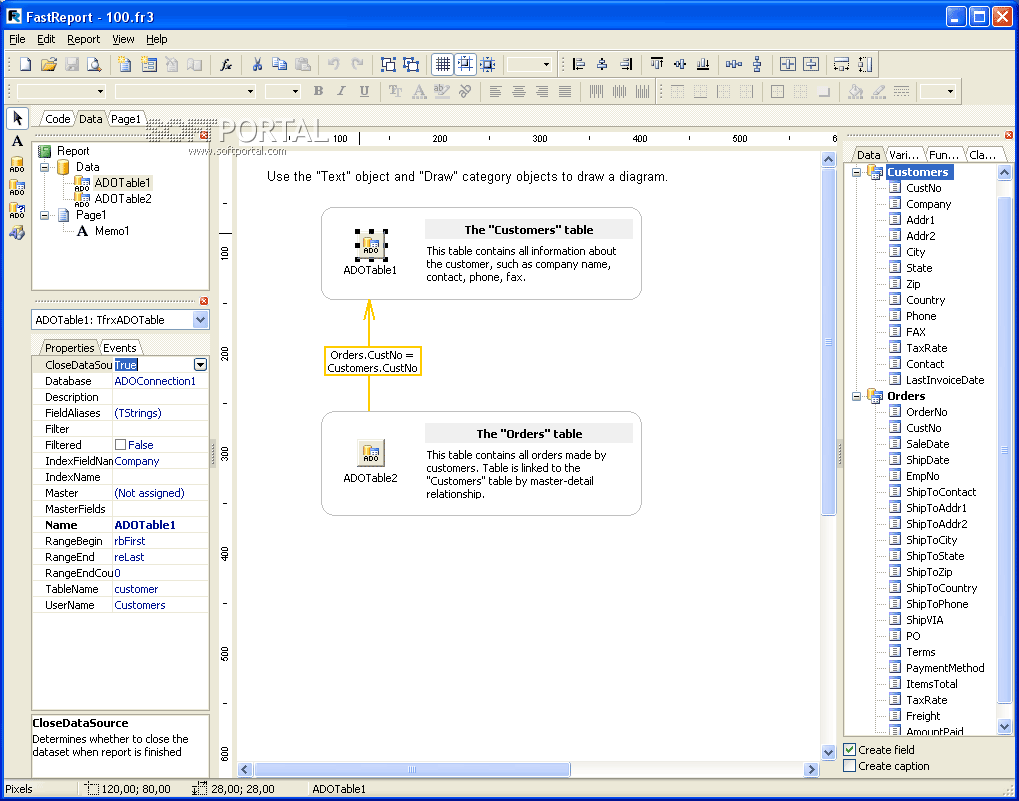Toggle the Show Grid toolbar icon

click(x=442, y=65)
